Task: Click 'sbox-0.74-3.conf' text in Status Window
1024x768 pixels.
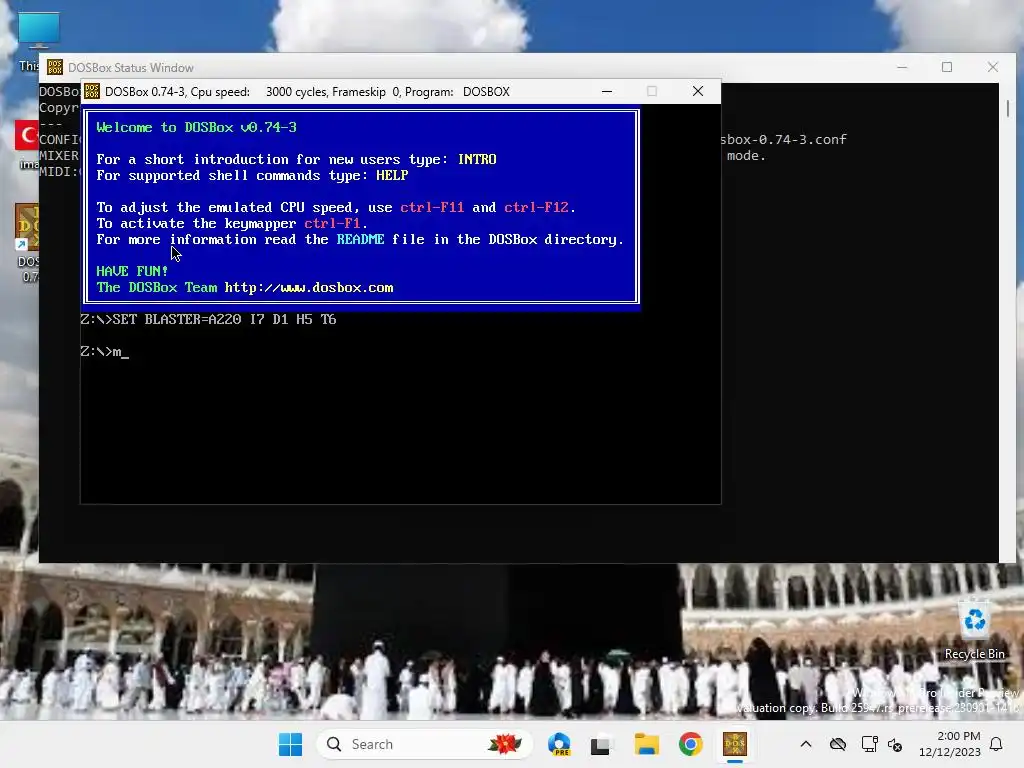Action: [784, 139]
